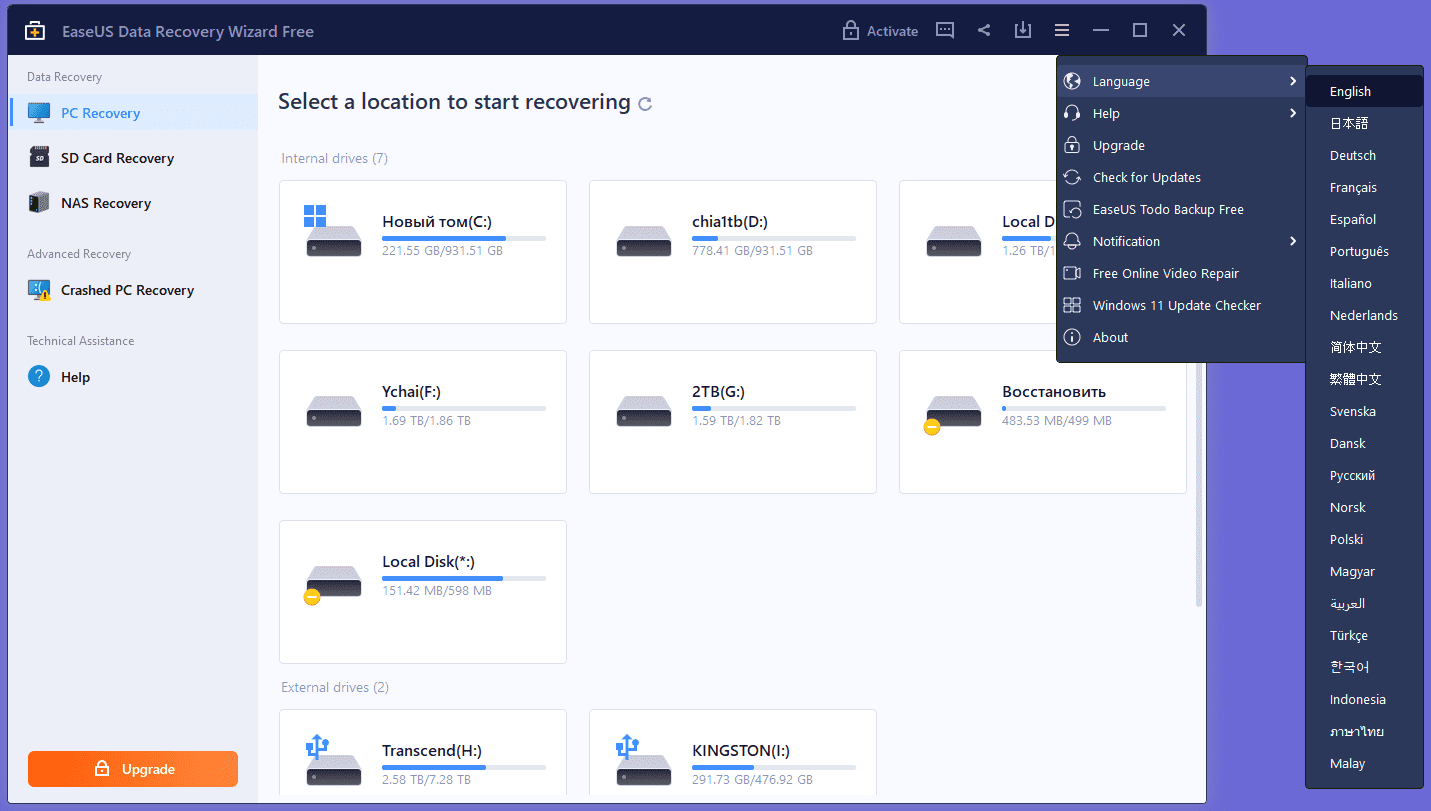This screenshot has width=1431, height=811.
Task: Click the drive icon for Ychai(F:)
Action: click(x=333, y=410)
